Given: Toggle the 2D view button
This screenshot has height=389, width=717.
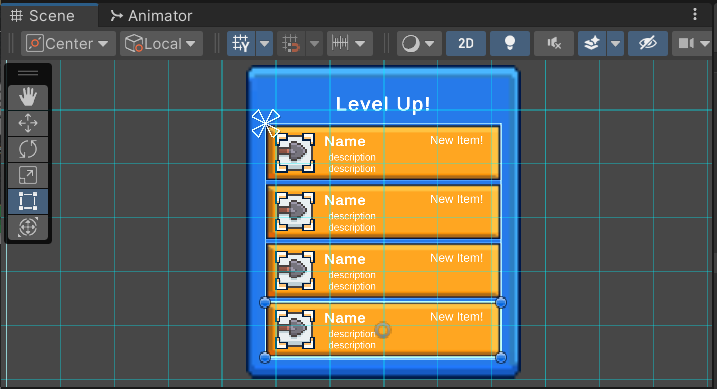Looking at the screenshot, I should (466, 44).
